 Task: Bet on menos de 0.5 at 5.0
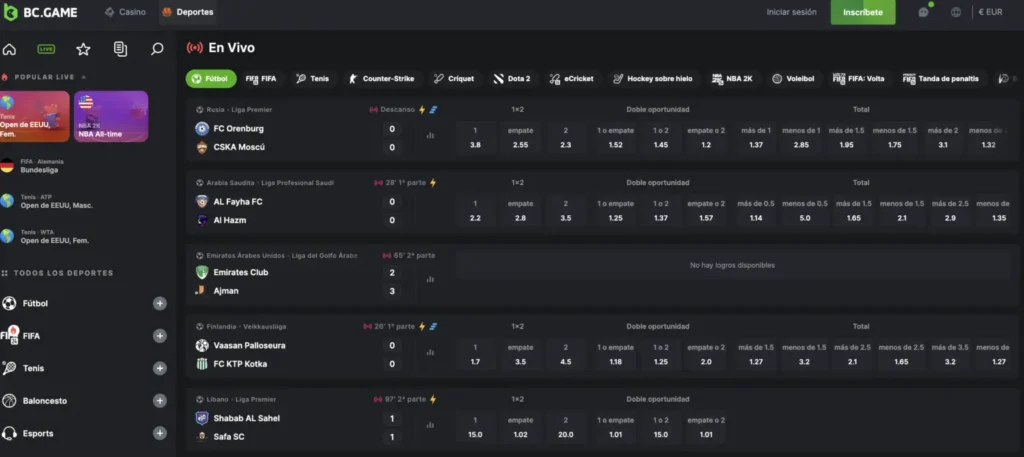click(x=805, y=211)
